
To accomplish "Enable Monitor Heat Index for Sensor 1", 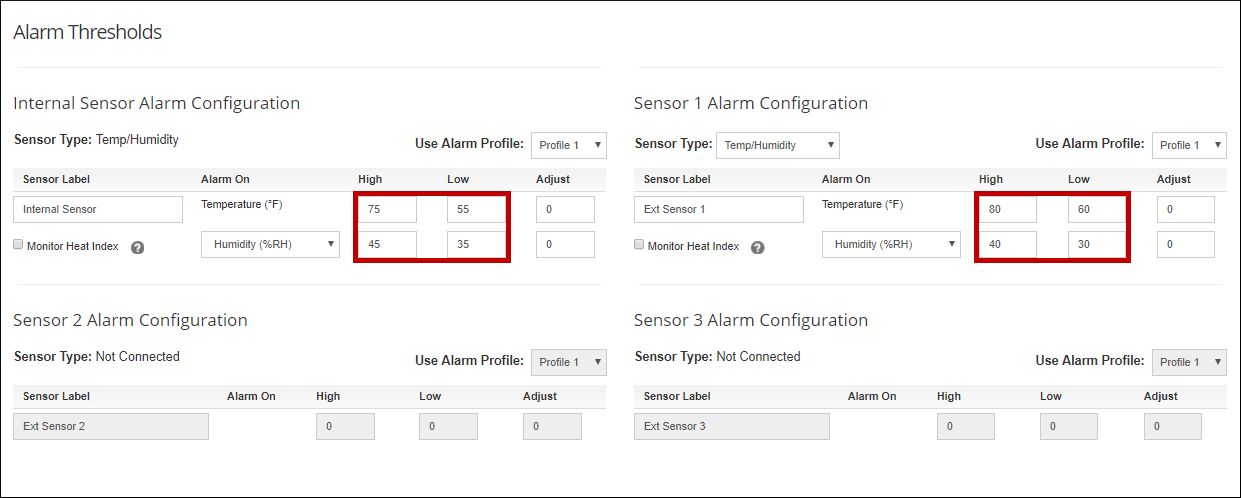I will coord(640,245).
